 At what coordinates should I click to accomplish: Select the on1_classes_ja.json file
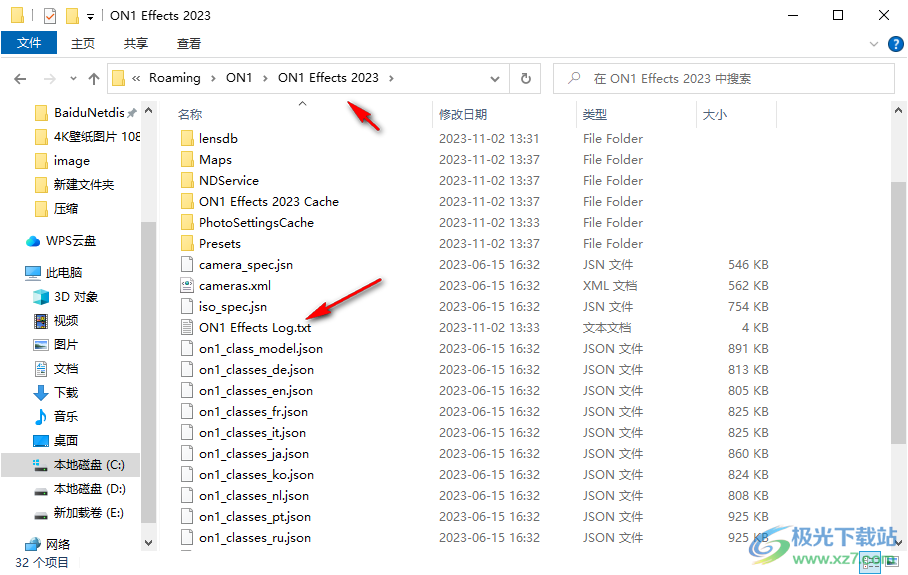click(254, 453)
